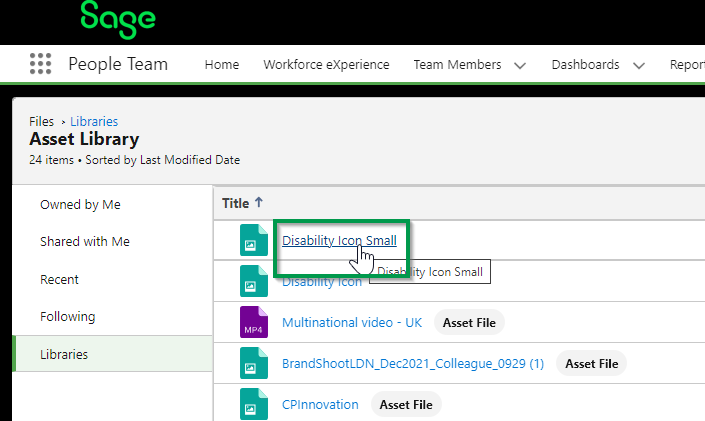Expand the Dashboards dropdown chevron
The image size is (705, 421).
click(639, 65)
